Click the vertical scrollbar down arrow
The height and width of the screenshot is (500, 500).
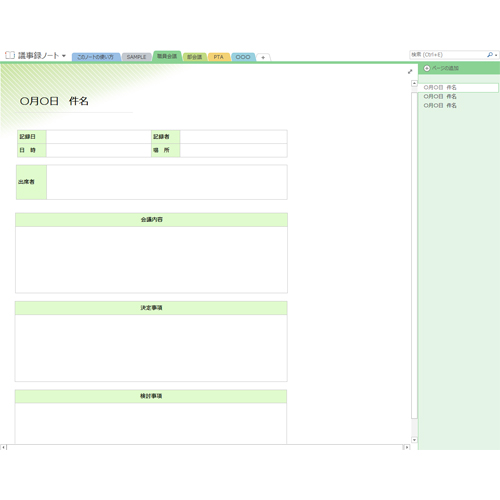click(x=414, y=440)
